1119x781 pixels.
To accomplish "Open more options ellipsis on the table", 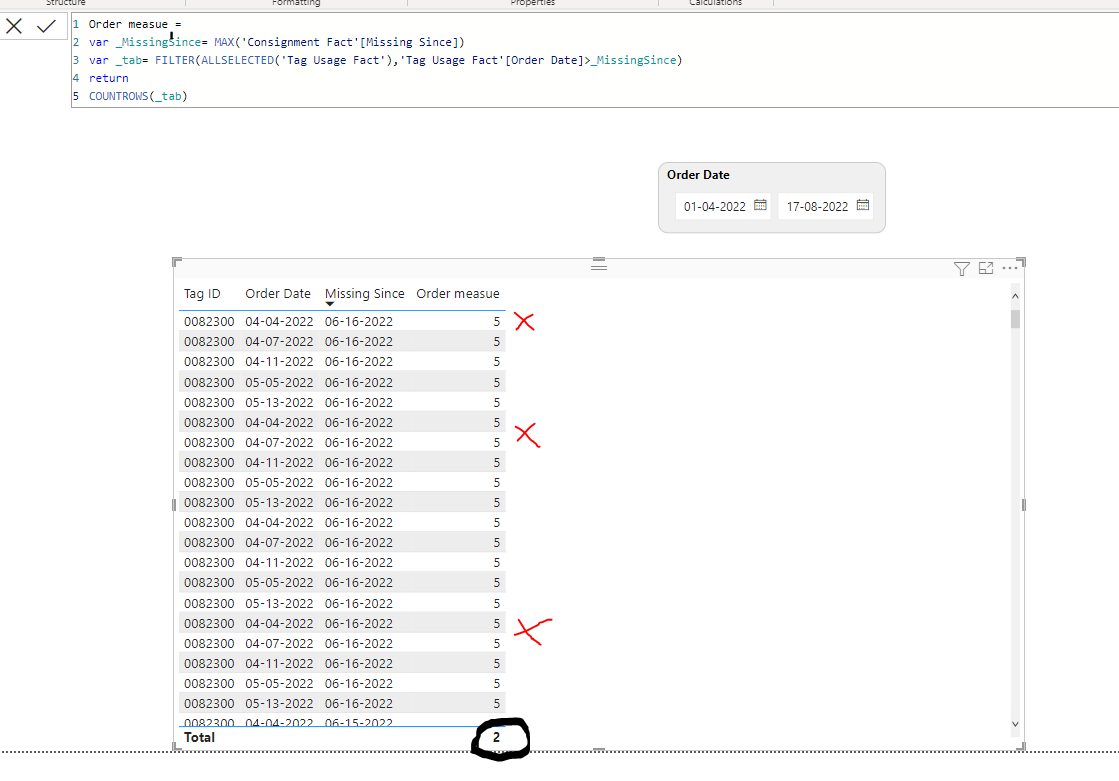I will tap(1010, 268).
